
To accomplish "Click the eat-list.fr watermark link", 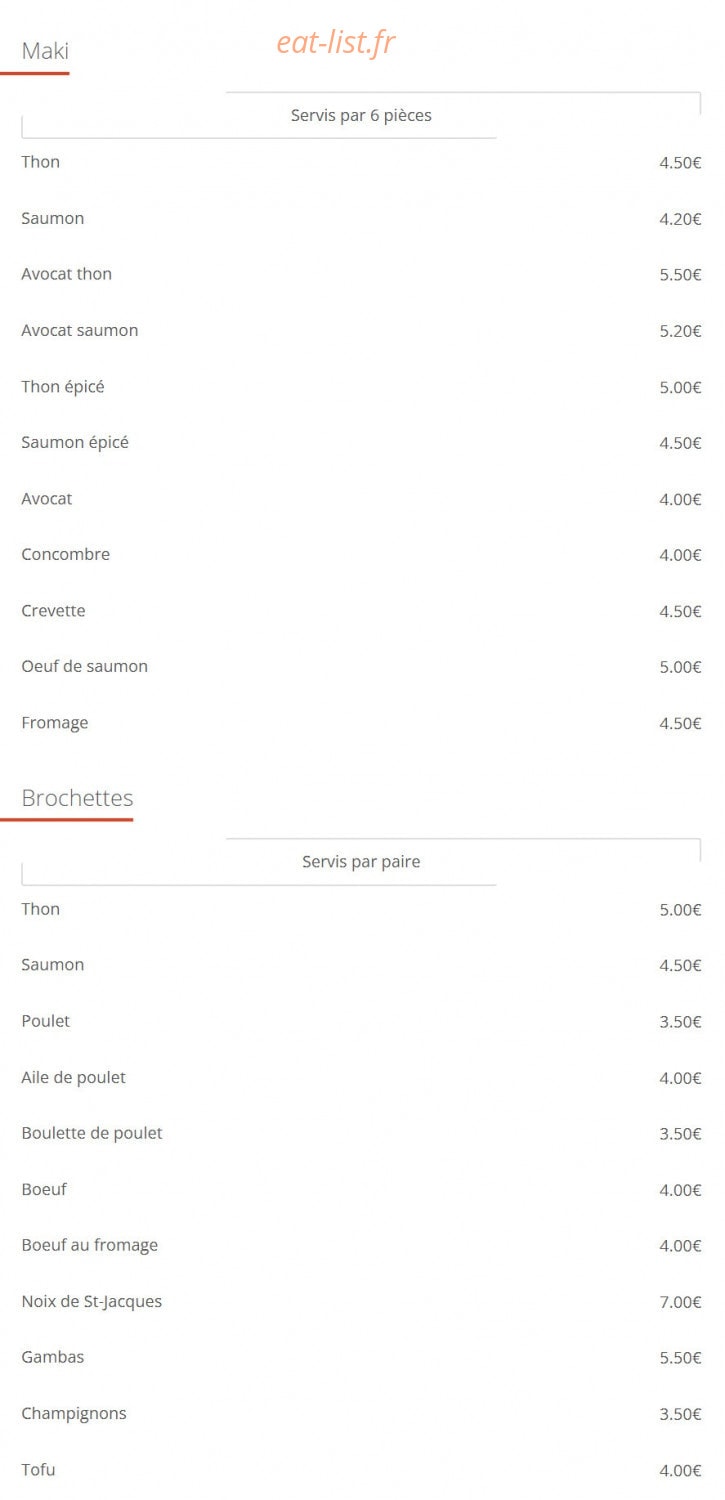I will 336,42.
